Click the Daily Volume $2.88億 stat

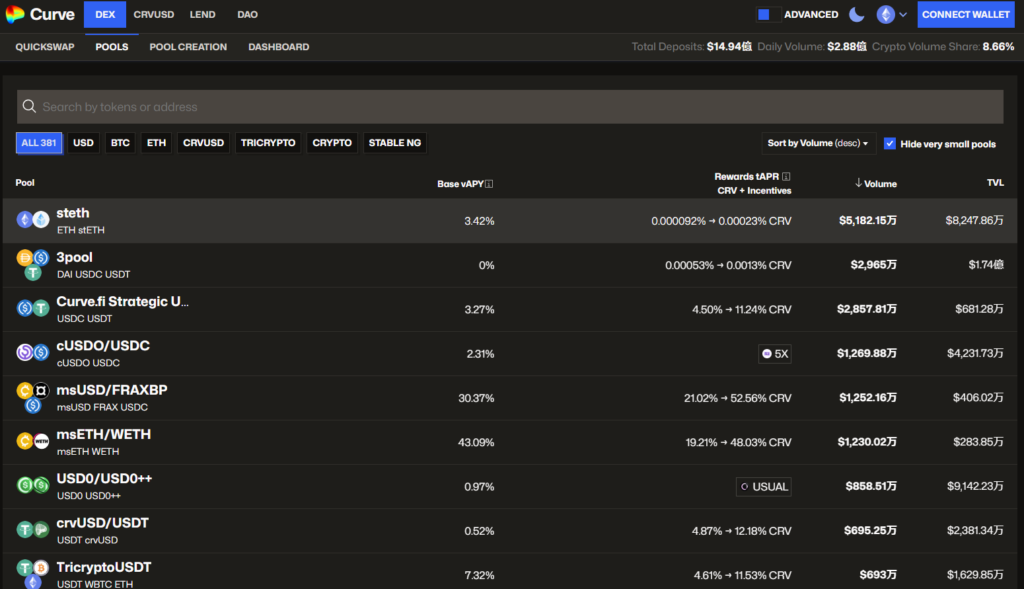pos(812,47)
